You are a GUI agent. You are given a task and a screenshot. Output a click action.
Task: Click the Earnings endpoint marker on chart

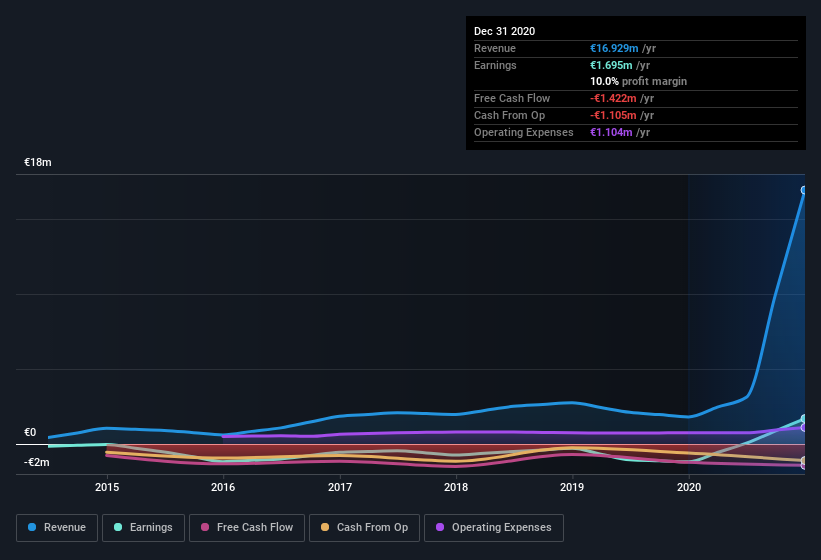pyautogui.click(x=804, y=419)
